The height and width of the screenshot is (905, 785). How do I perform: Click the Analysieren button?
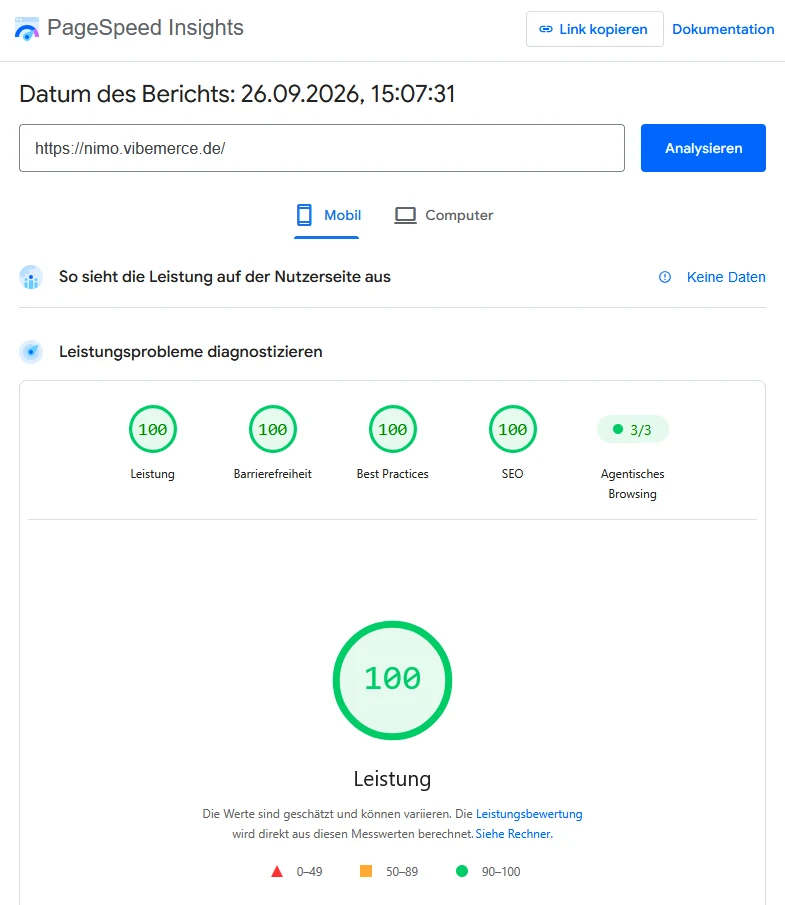coord(703,148)
